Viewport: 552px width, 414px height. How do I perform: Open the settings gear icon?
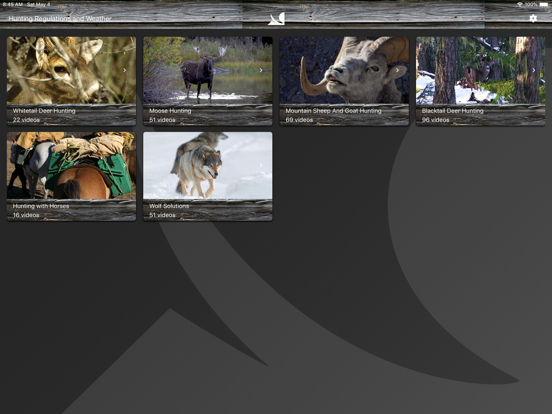coord(533,18)
